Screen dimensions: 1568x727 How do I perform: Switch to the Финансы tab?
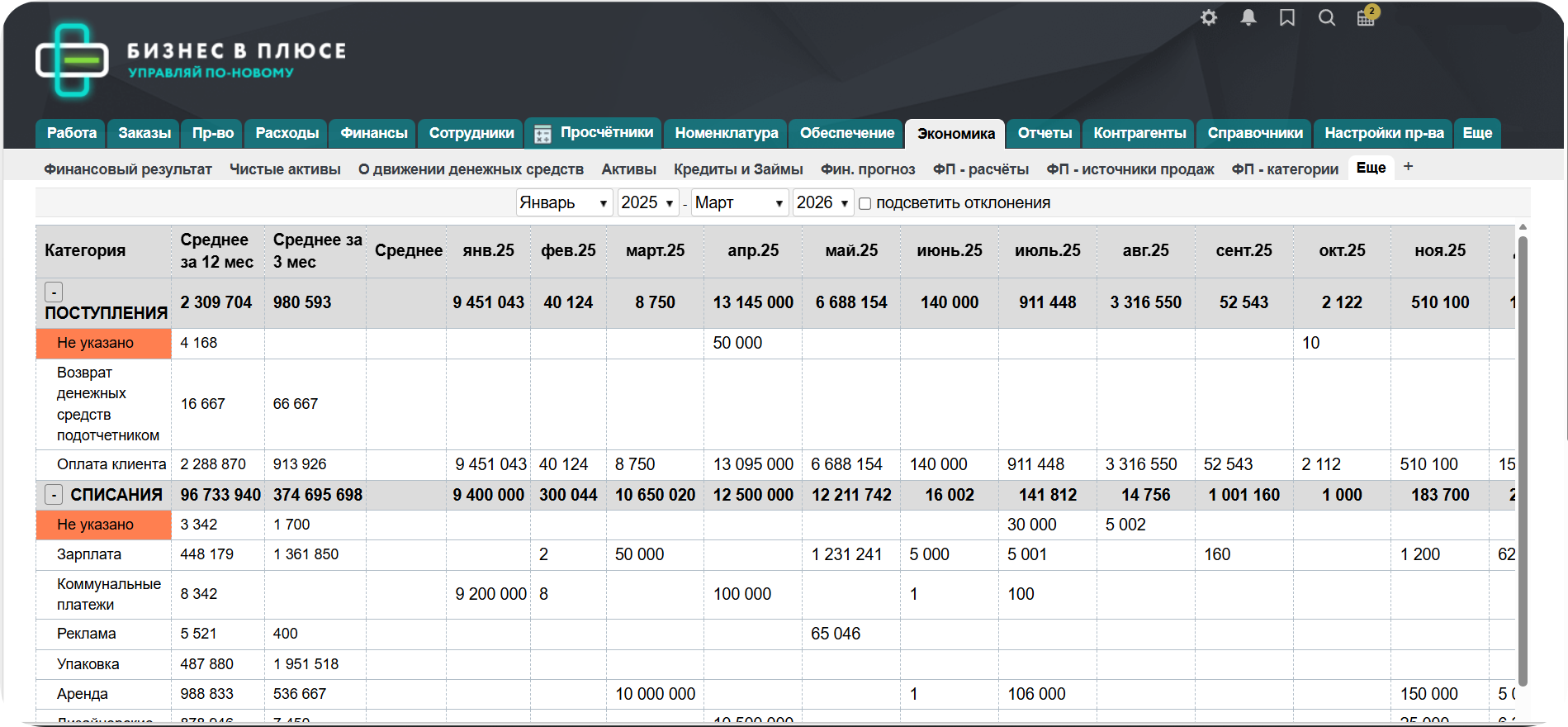click(374, 133)
